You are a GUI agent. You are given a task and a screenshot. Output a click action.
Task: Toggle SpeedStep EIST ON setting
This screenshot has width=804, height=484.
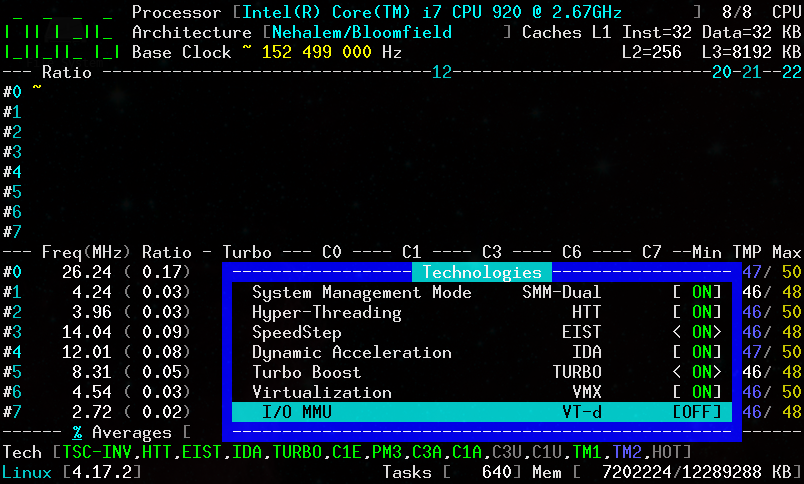pos(697,332)
